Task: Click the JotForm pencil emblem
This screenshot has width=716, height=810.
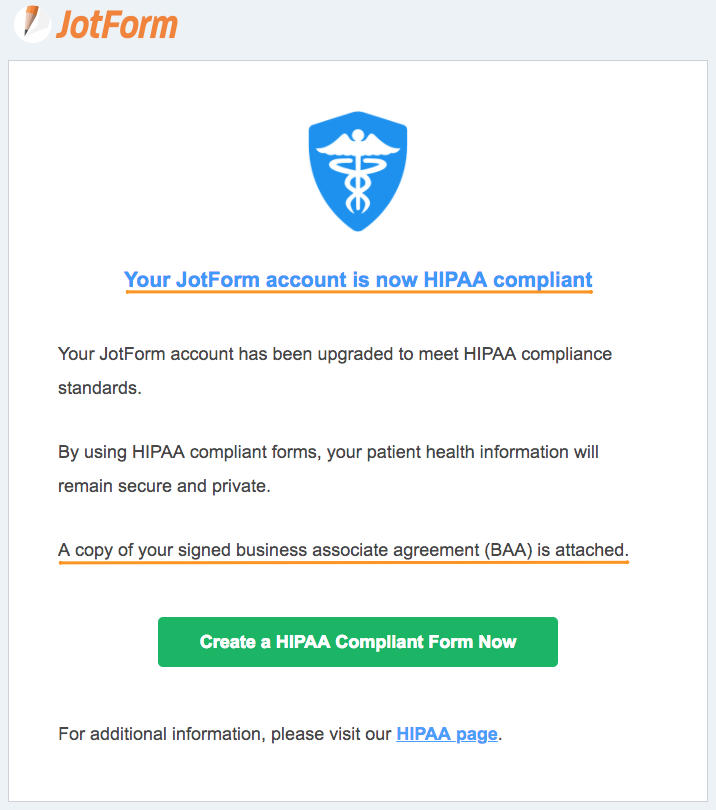Action: tap(30, 24)
